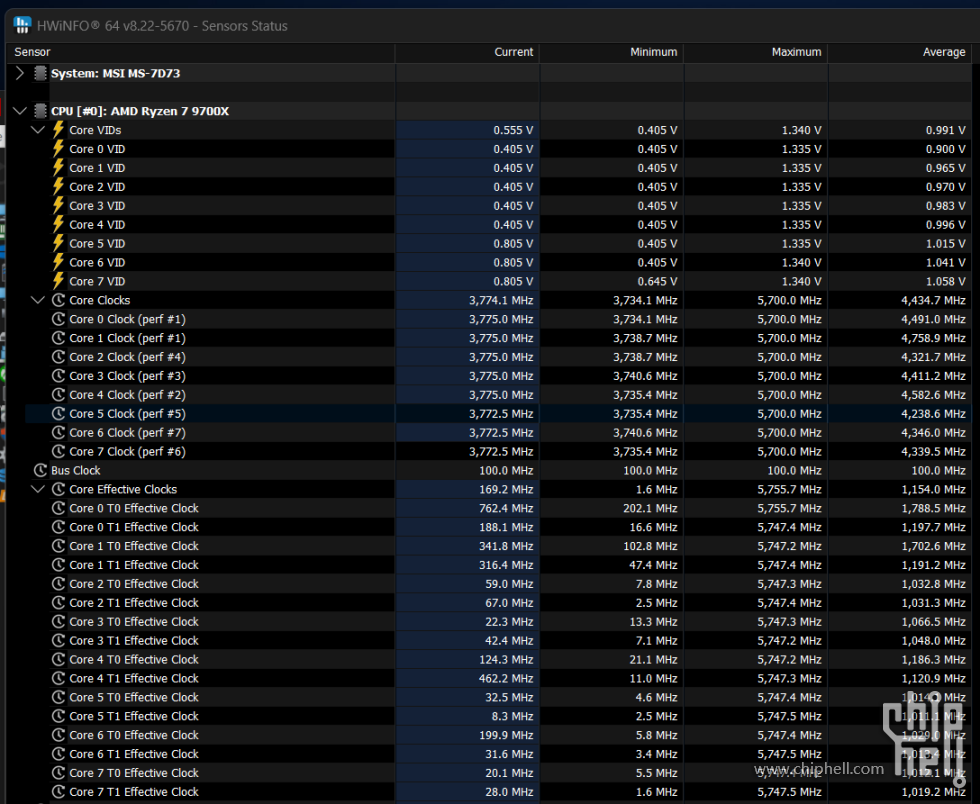
Task: Click the lightning icon of Core 7 VID
Action: pyautogui.click(x=58, y=281)
